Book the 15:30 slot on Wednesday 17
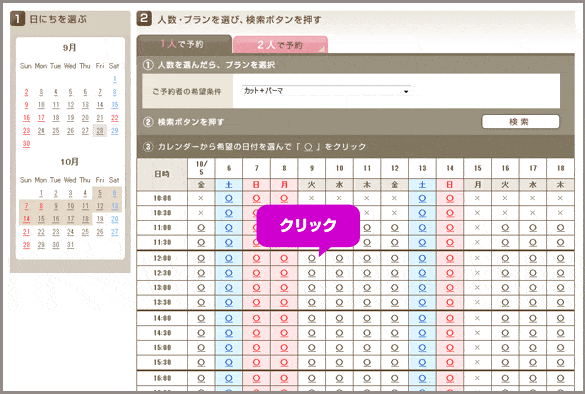This screenshot has width=585, height=394. pyautogui.click(x=533, y=362)
